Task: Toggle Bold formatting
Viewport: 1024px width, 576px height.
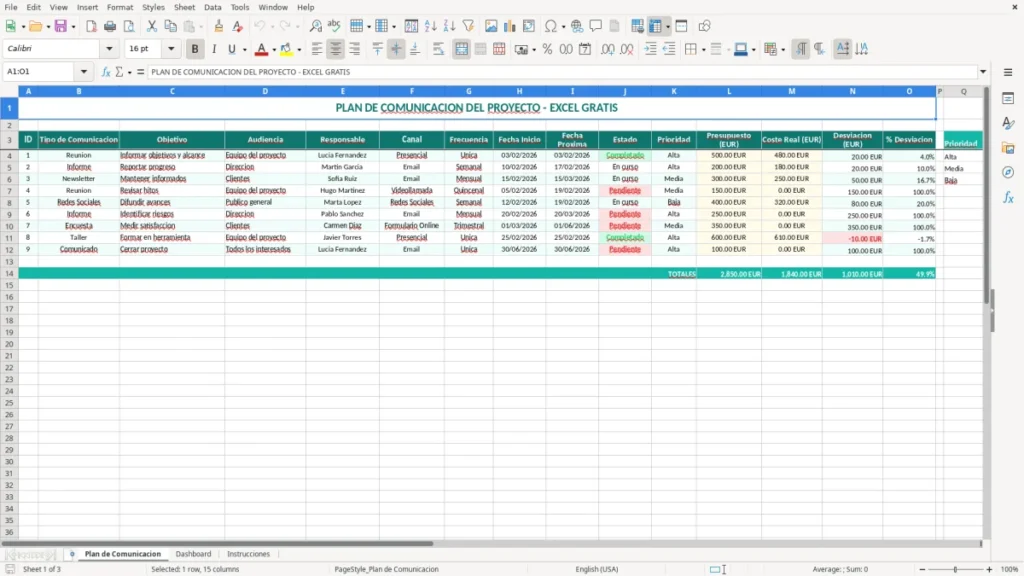Action: [195, 49]
